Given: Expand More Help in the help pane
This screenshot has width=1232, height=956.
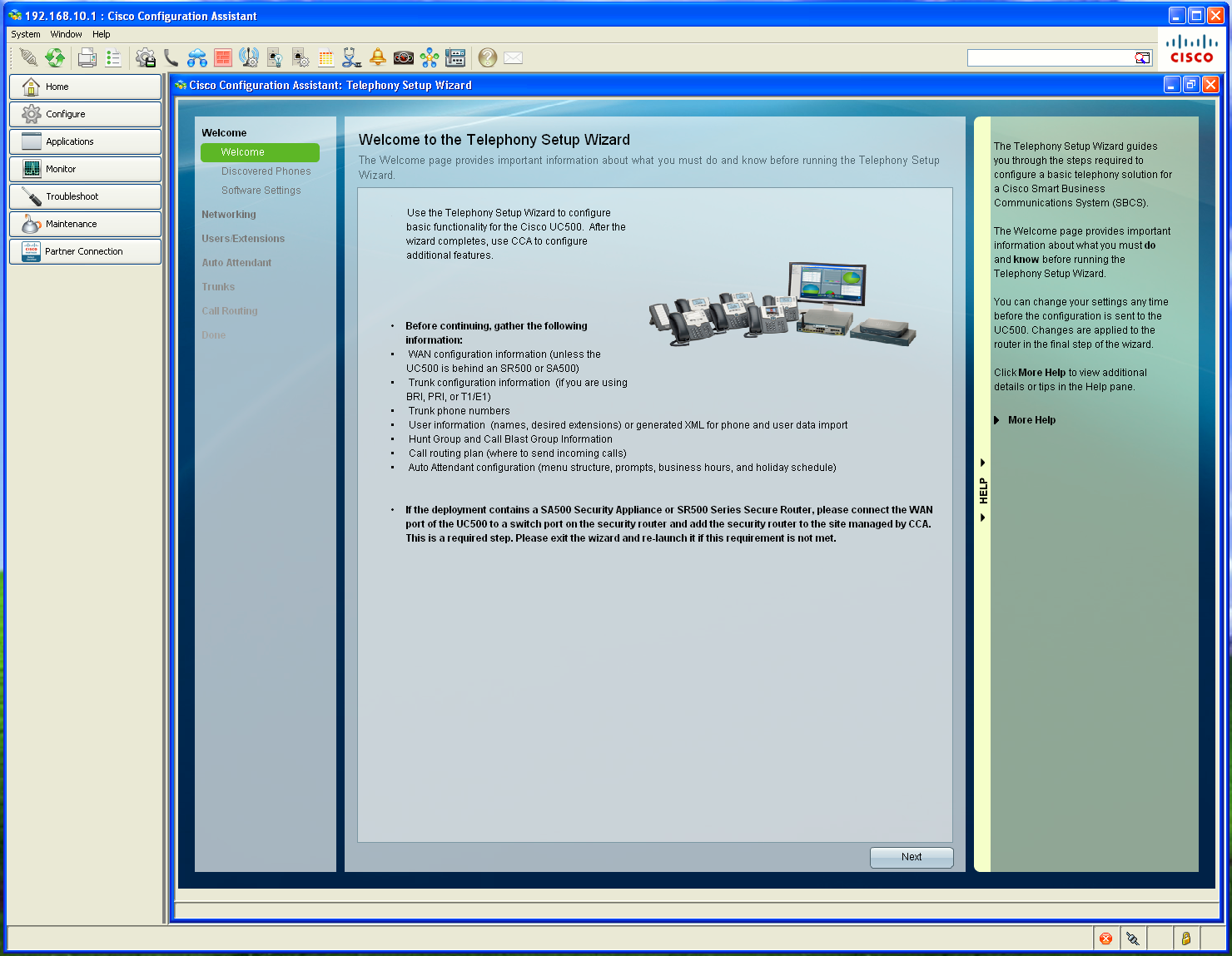Looking at the screenshot, I should point(1026,420).
